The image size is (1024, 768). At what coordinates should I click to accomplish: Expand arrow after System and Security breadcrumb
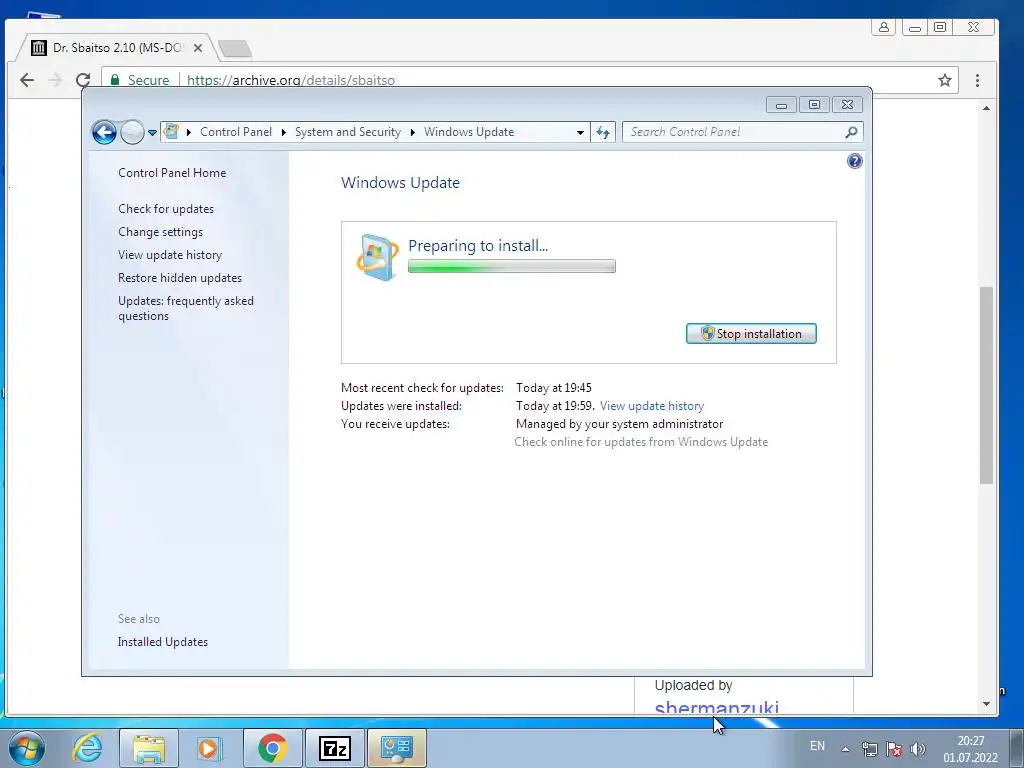[x=413, y=132]
